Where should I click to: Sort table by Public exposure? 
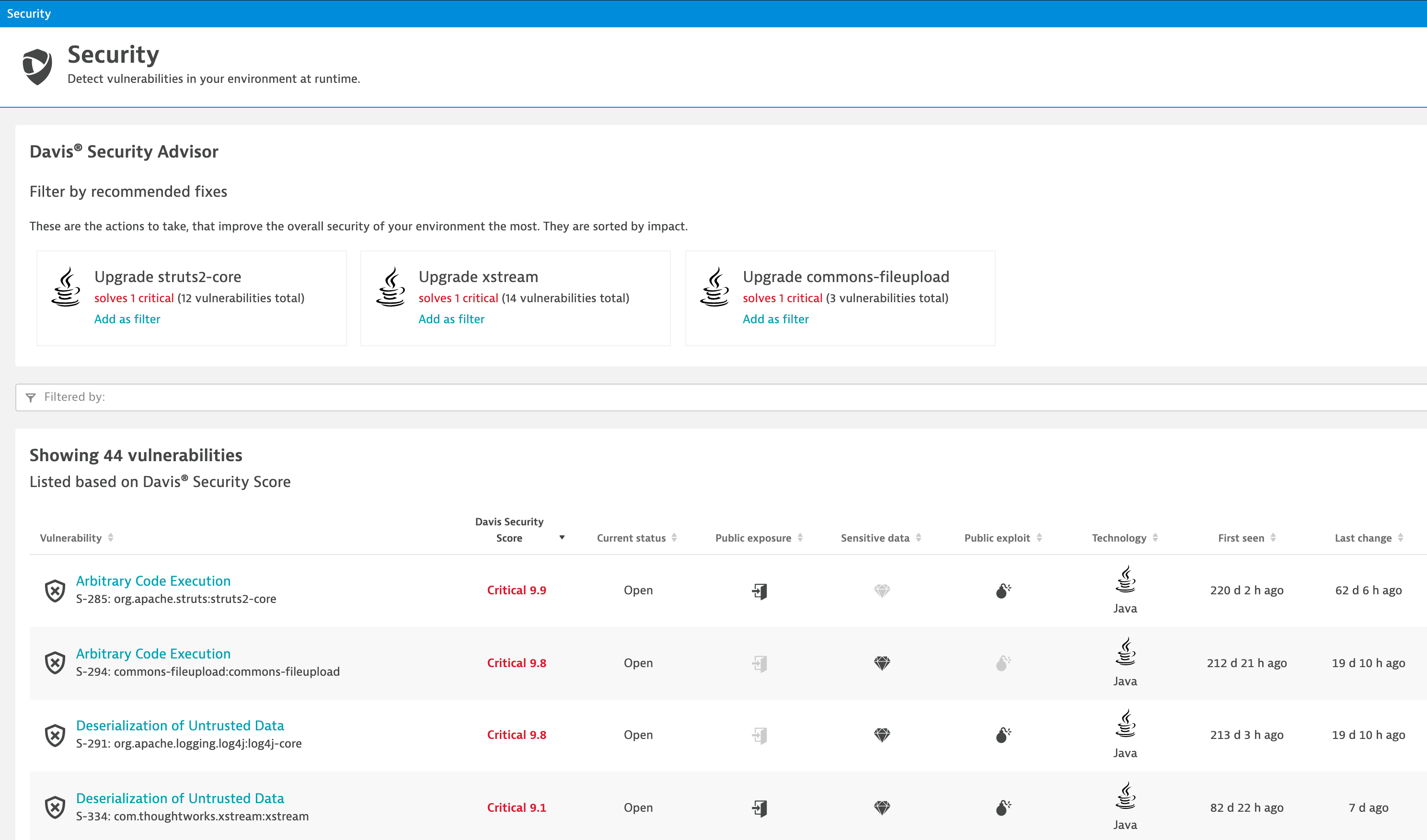pos(760,538)
